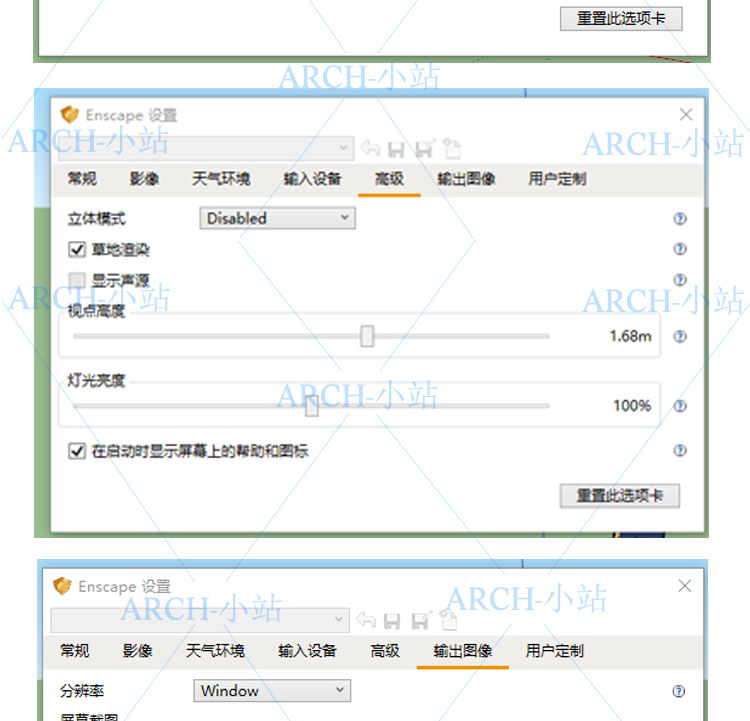Click the 灯光亮度 slider handle

[x=312, y=406]
